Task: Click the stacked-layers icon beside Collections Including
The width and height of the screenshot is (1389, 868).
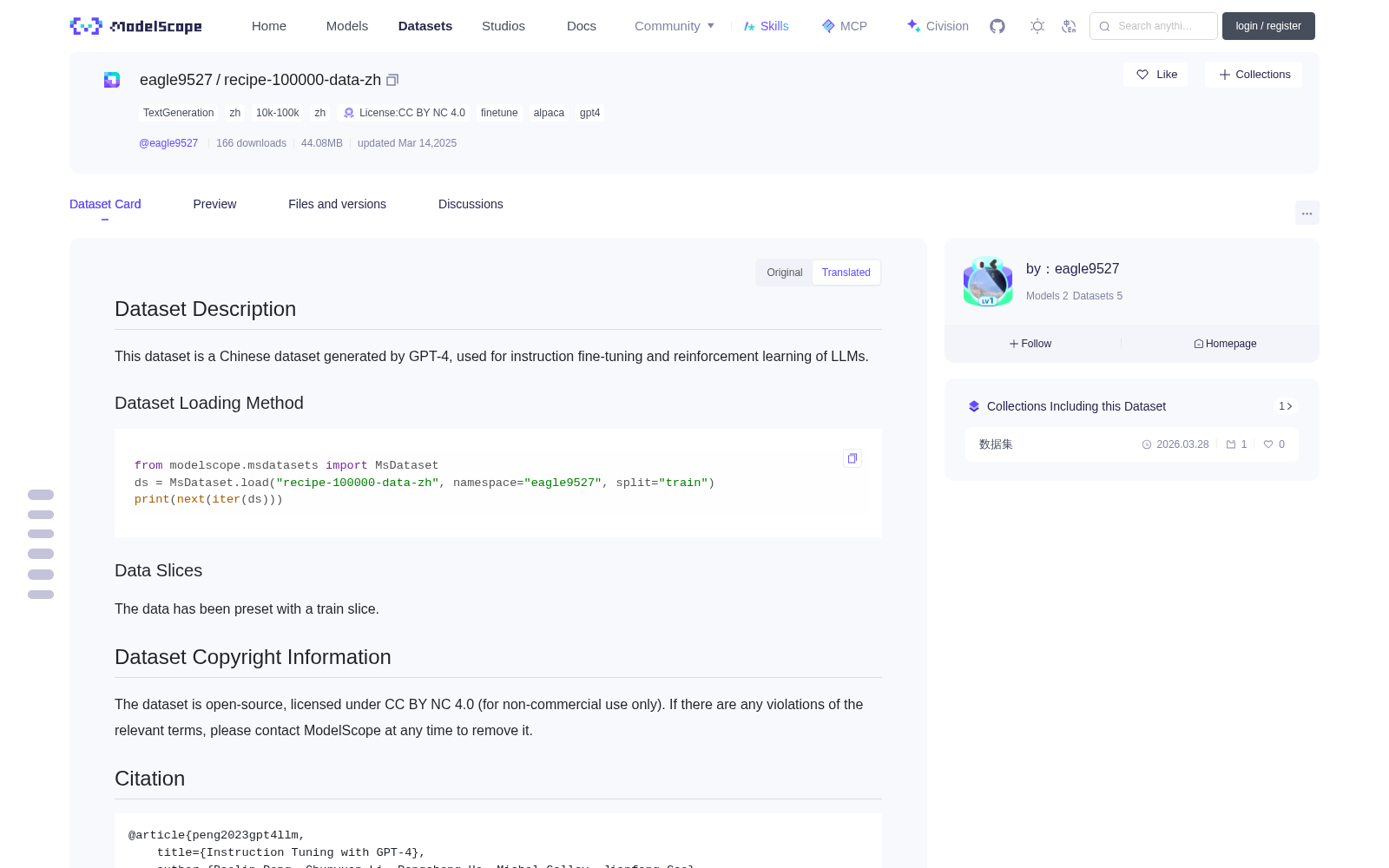Action: 974,406
